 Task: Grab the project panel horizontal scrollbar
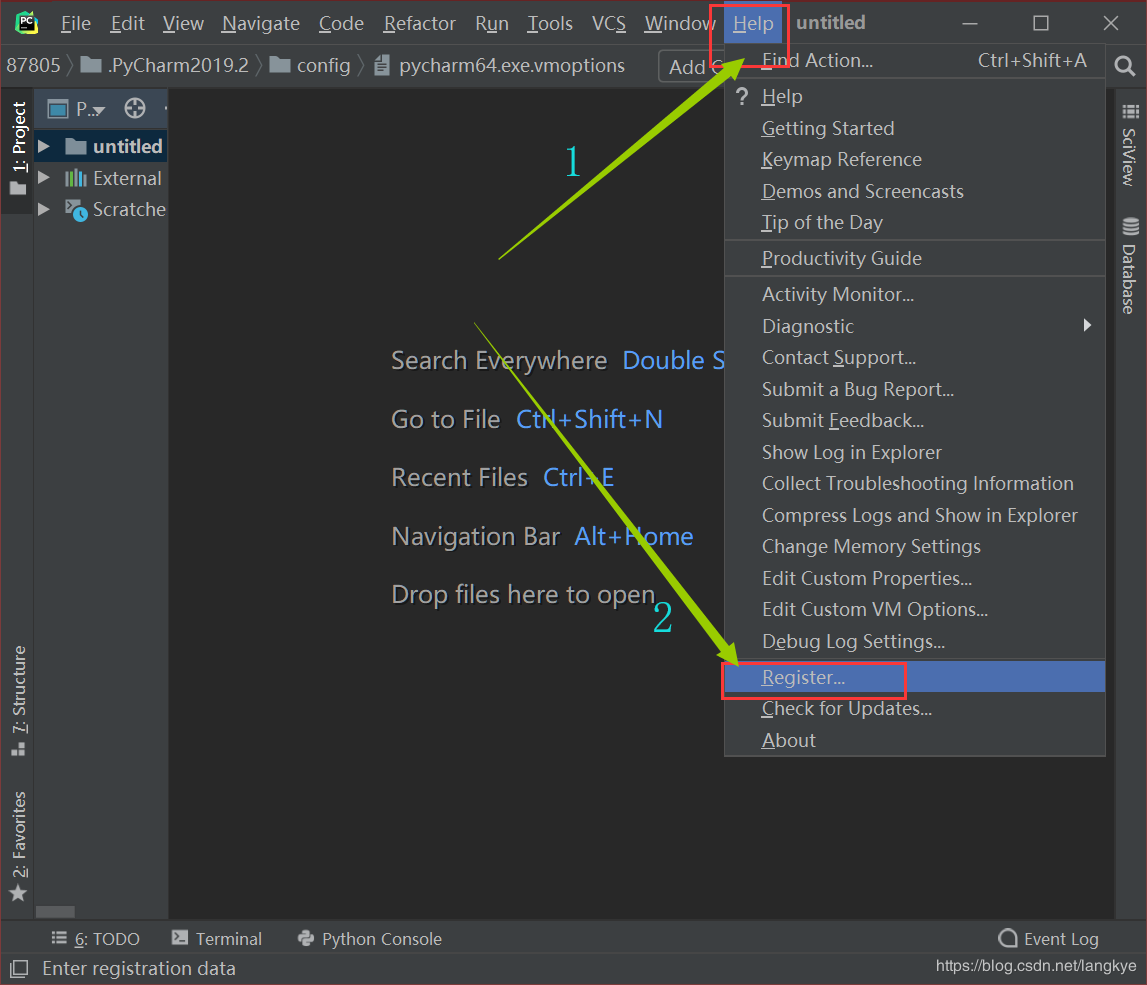point(56,912)
